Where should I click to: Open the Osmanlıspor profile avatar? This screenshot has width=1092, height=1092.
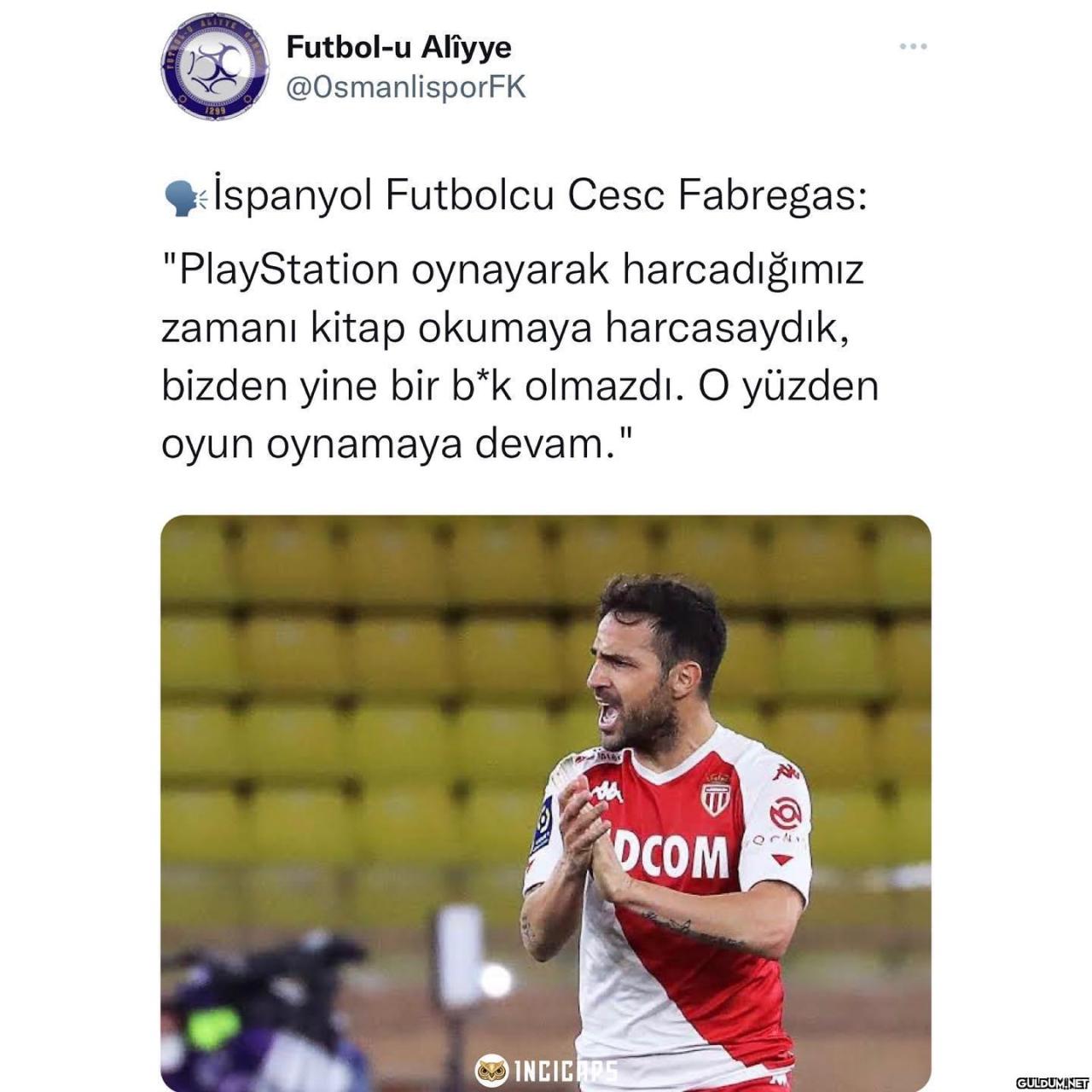point(209,66)
